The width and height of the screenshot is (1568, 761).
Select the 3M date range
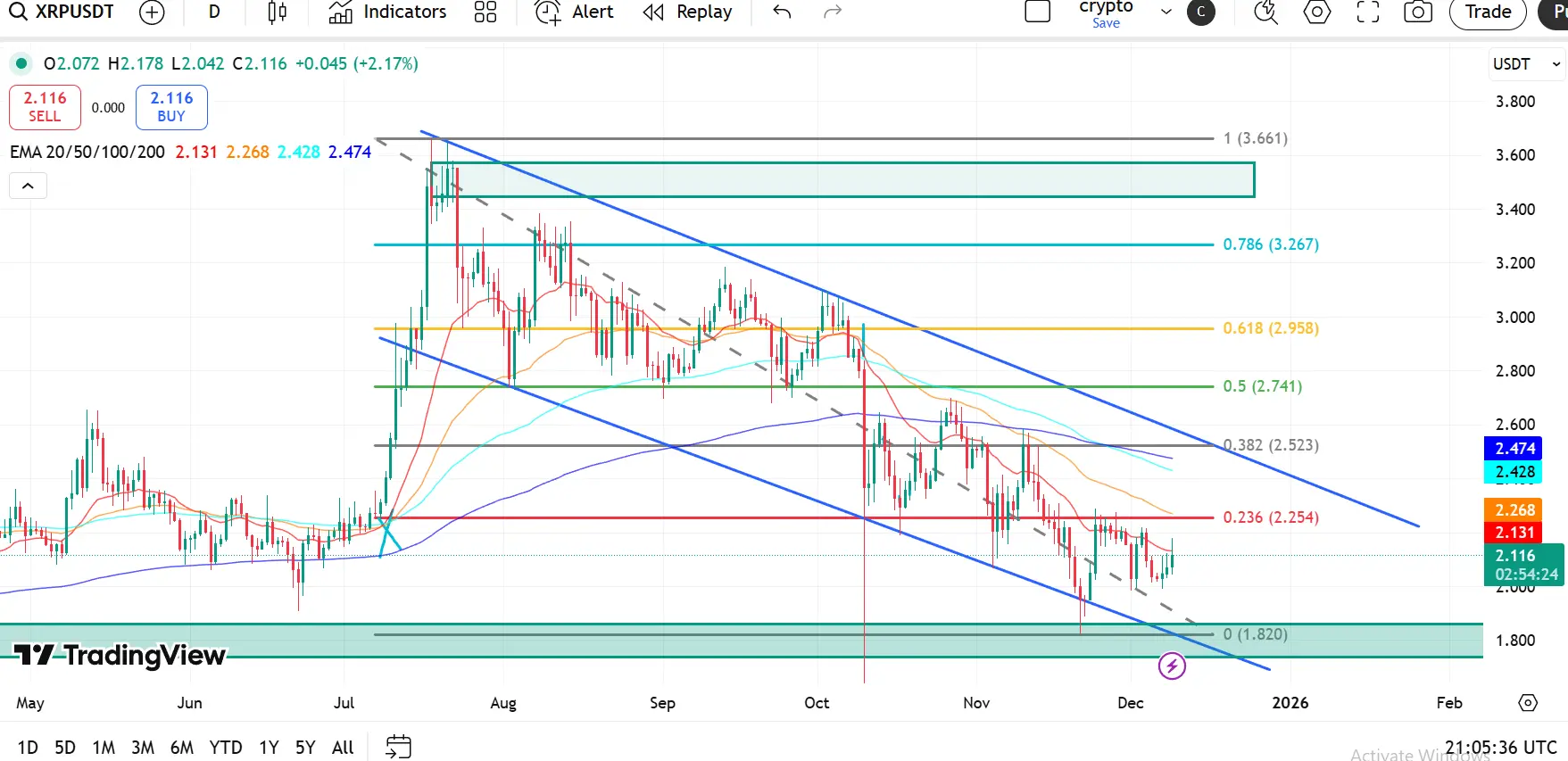[x=143, y=748]
